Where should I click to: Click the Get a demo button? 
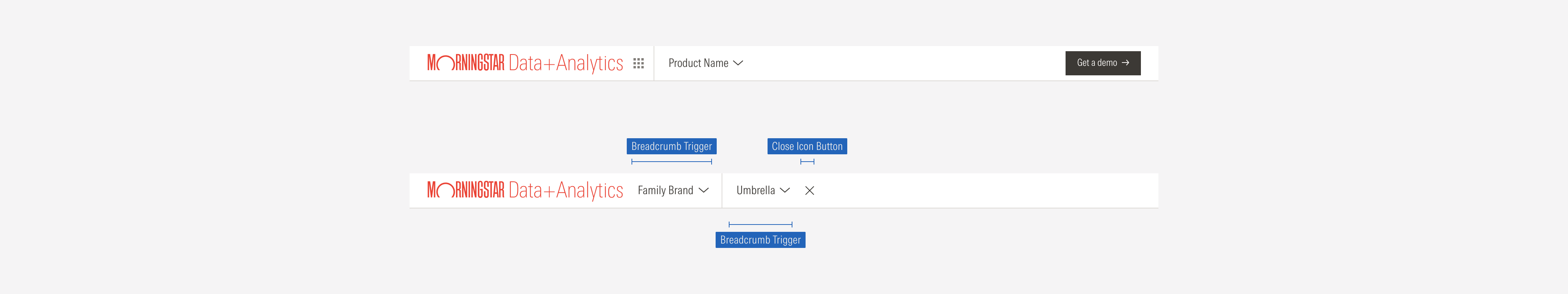pyautogui.click(x=1102, y=63)
